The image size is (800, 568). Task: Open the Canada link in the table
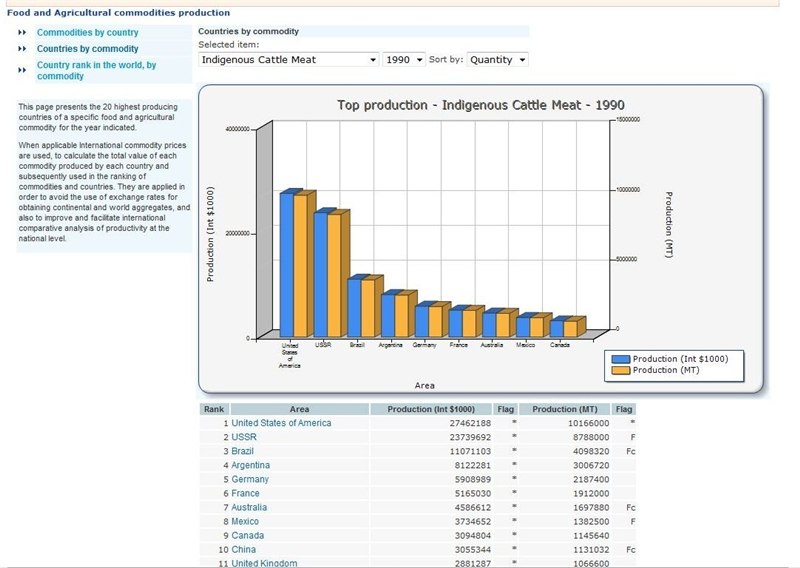247,535
